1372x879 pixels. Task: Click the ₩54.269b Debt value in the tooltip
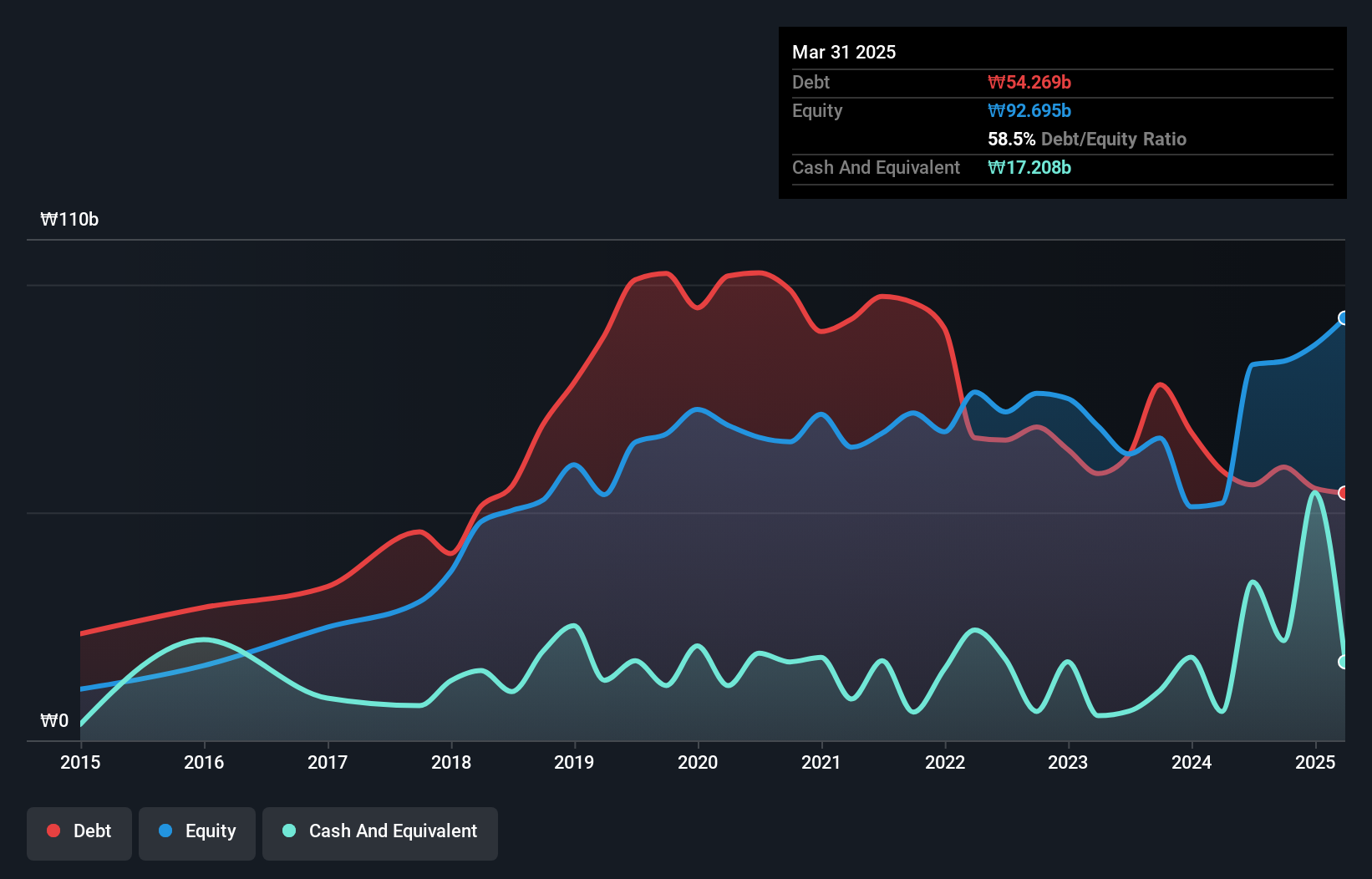1029,82
